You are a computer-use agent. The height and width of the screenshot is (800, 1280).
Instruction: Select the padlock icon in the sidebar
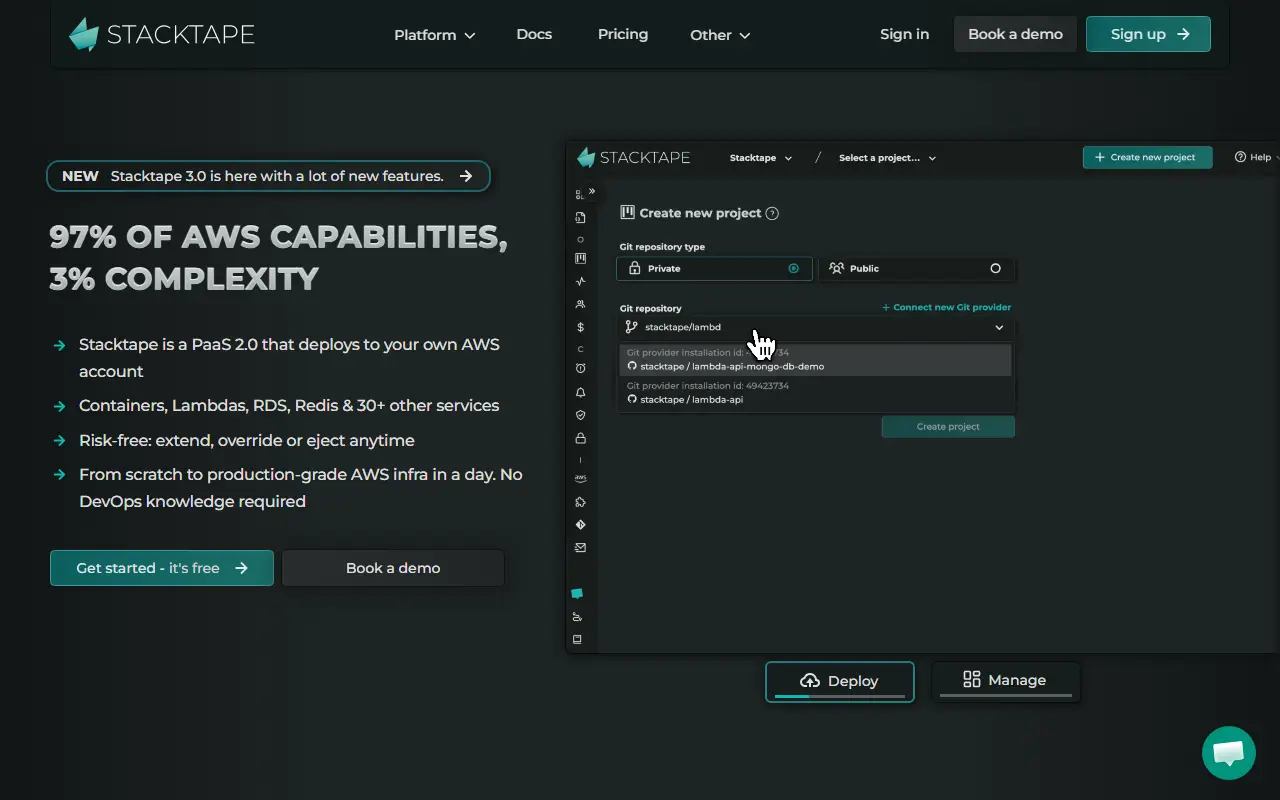pyautogui.click(x=580, y=438)
